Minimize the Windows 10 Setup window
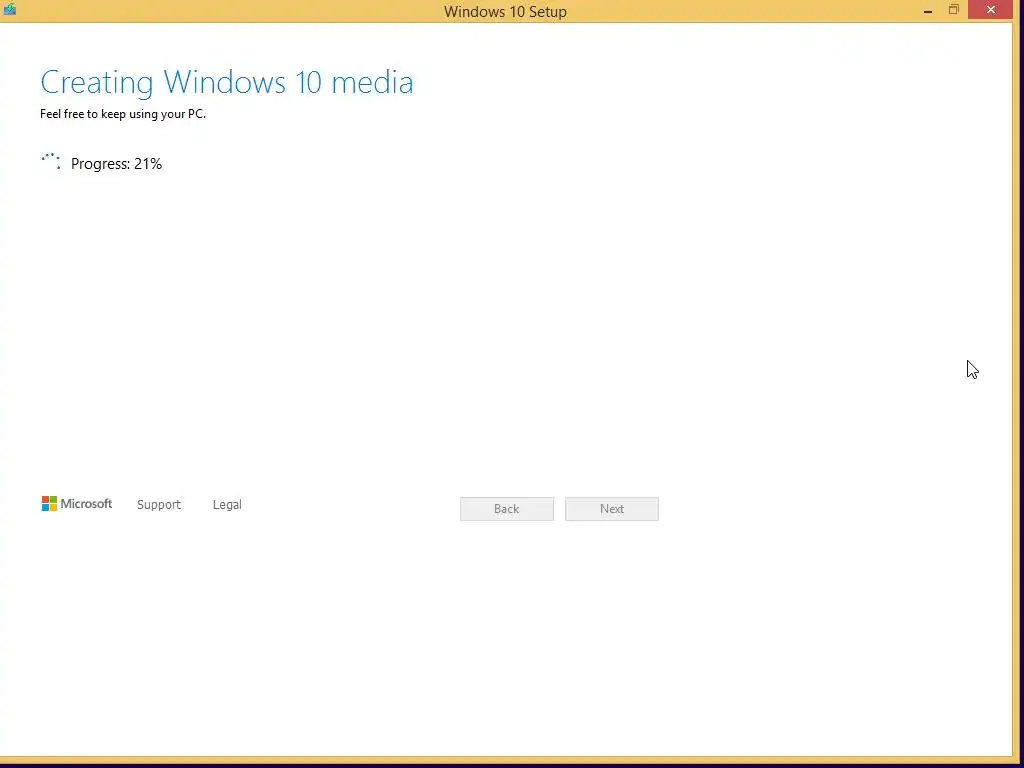This screenshot has height=768, width=1024. 927,10
